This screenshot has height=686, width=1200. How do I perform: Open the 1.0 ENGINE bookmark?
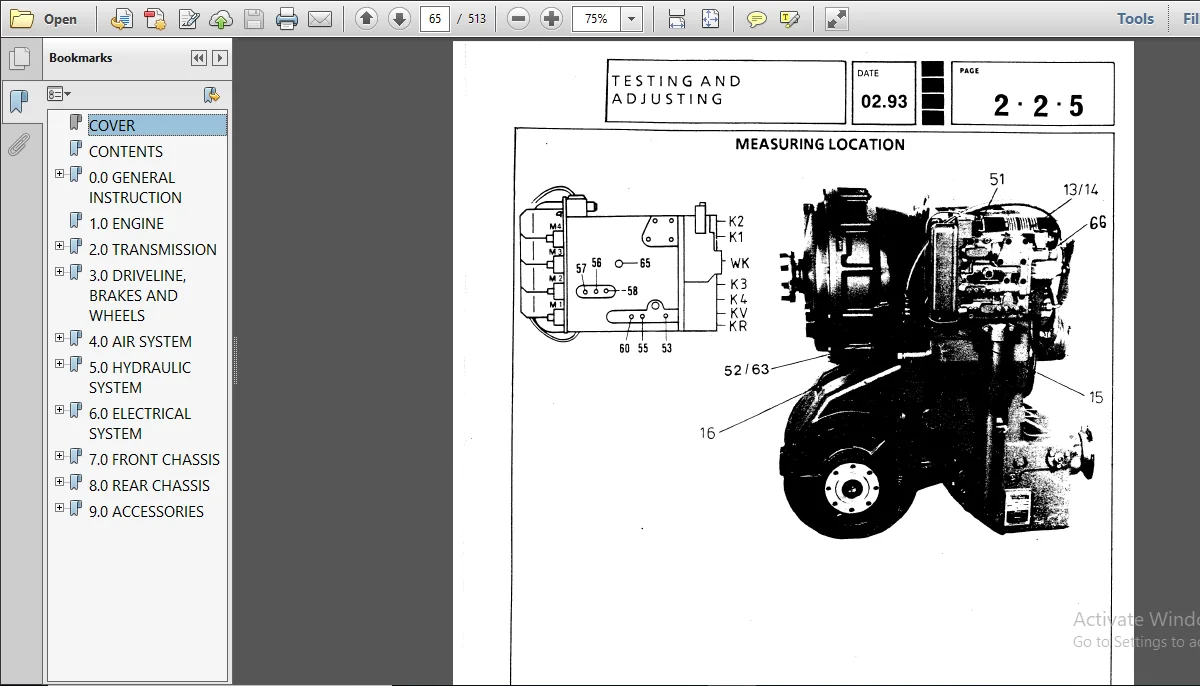[x=126, y=223]
